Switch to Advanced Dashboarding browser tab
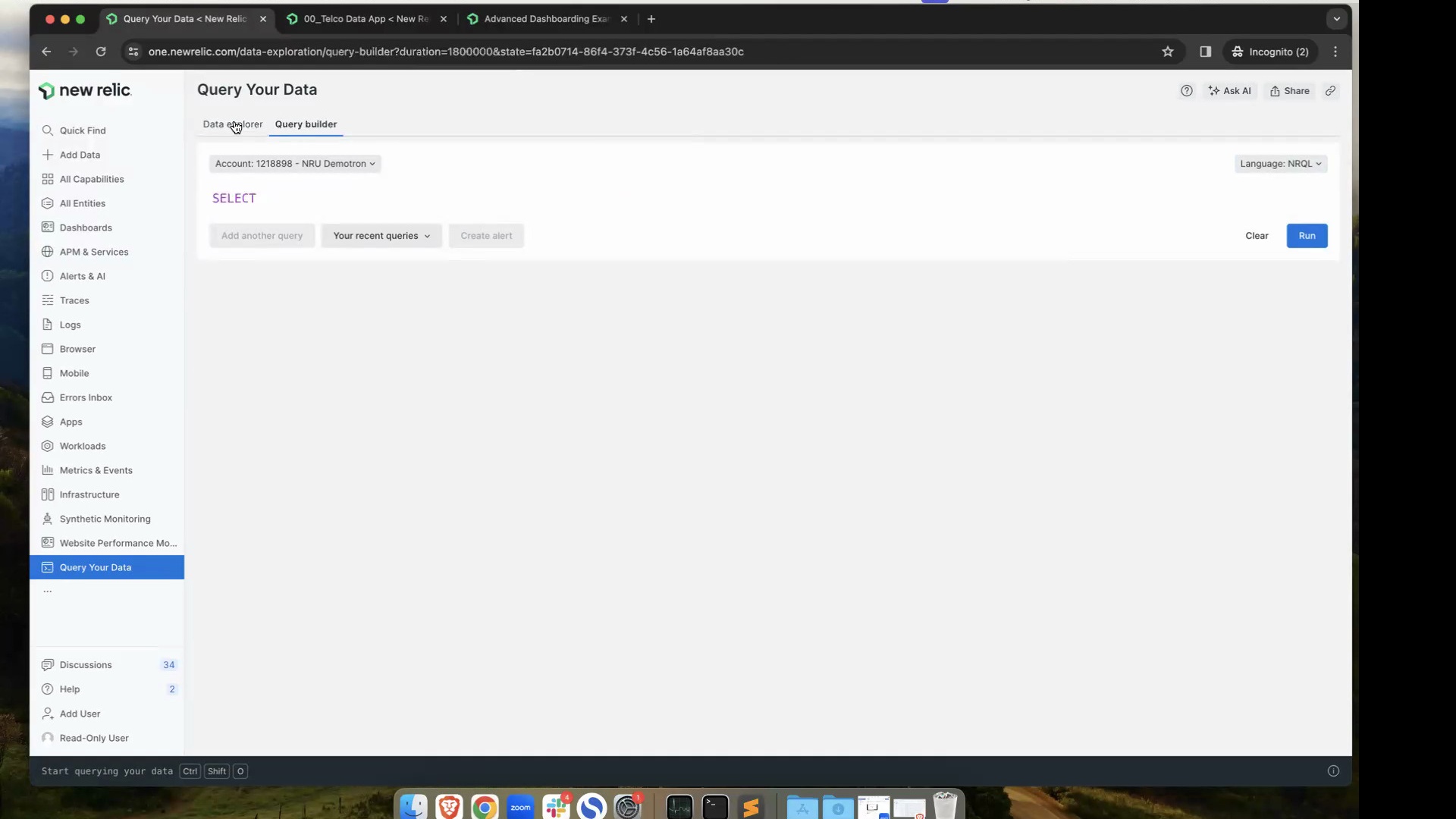Viewport: 1456px width, 819px height. 547,19
